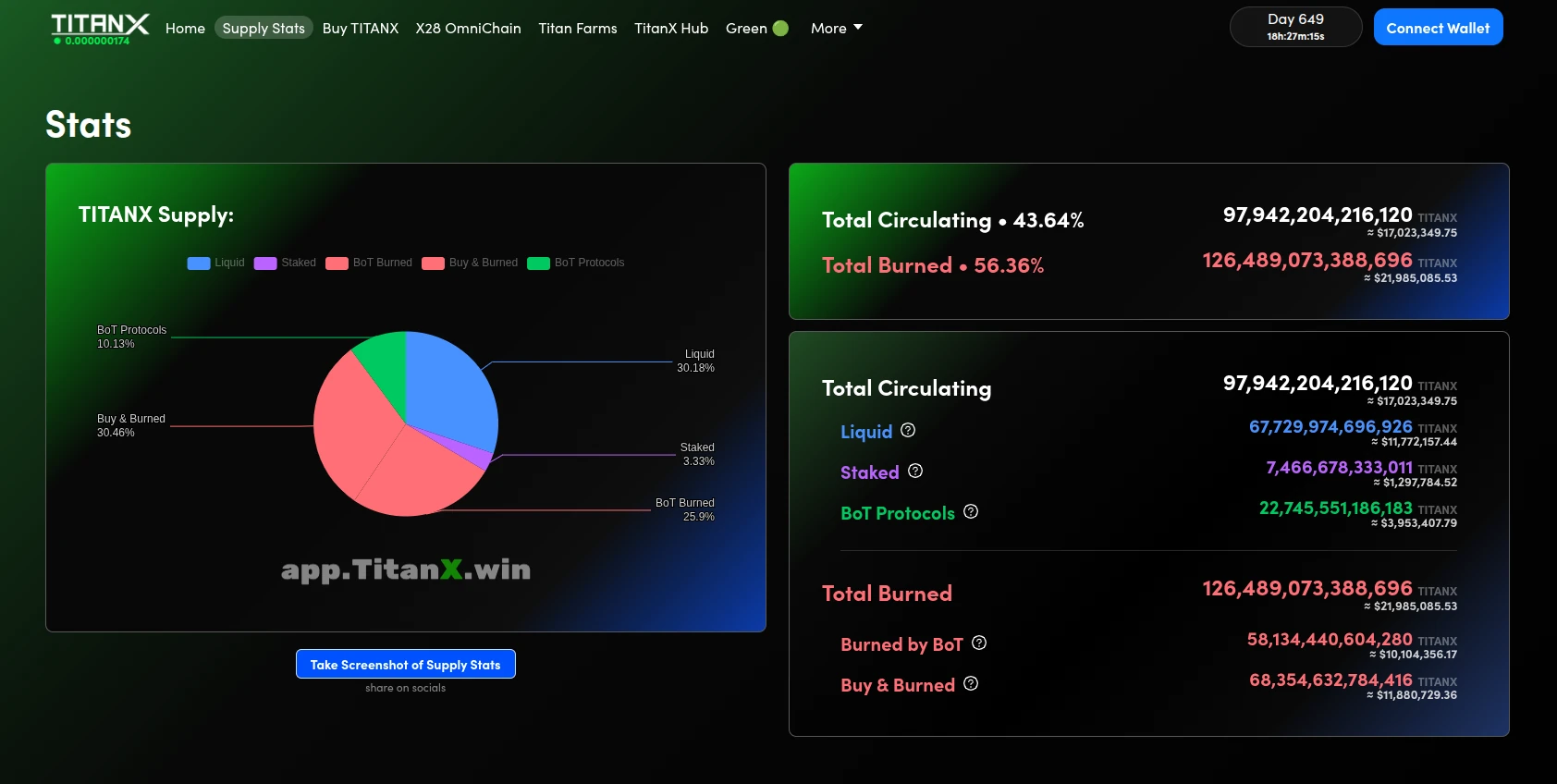1557x784 pixels.
Task: Click the Green status link
Action: point(756,29)
